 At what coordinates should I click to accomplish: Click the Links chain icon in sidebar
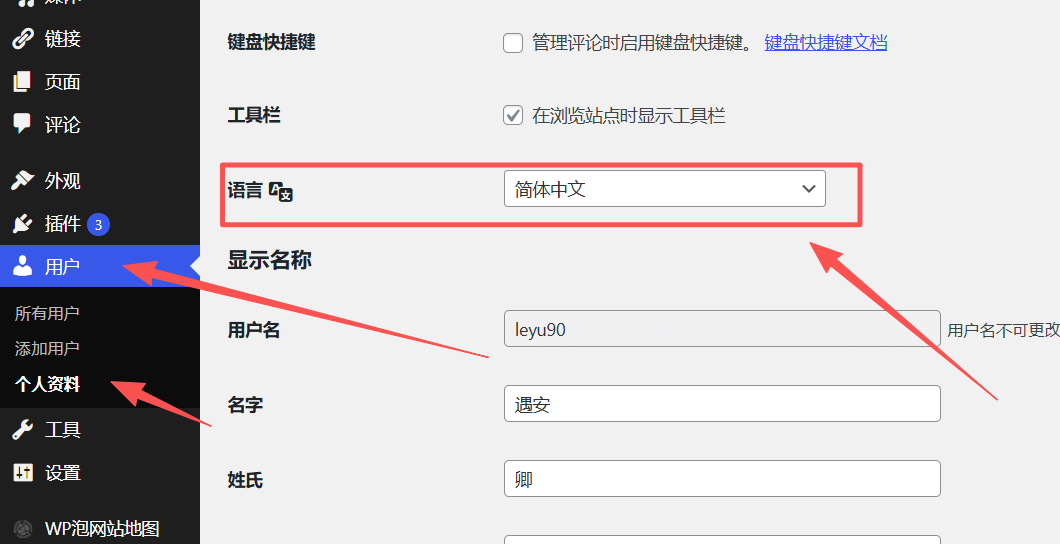tap(22, 39)
